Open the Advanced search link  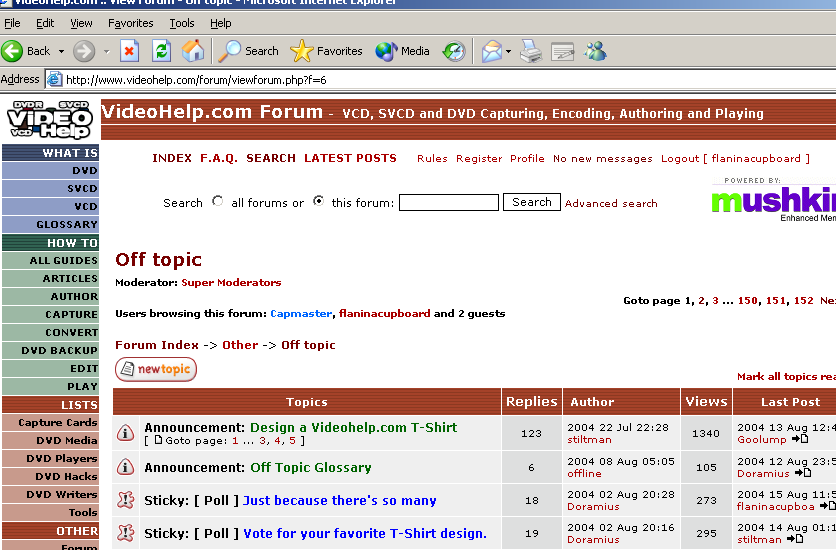tap(611, 204)
